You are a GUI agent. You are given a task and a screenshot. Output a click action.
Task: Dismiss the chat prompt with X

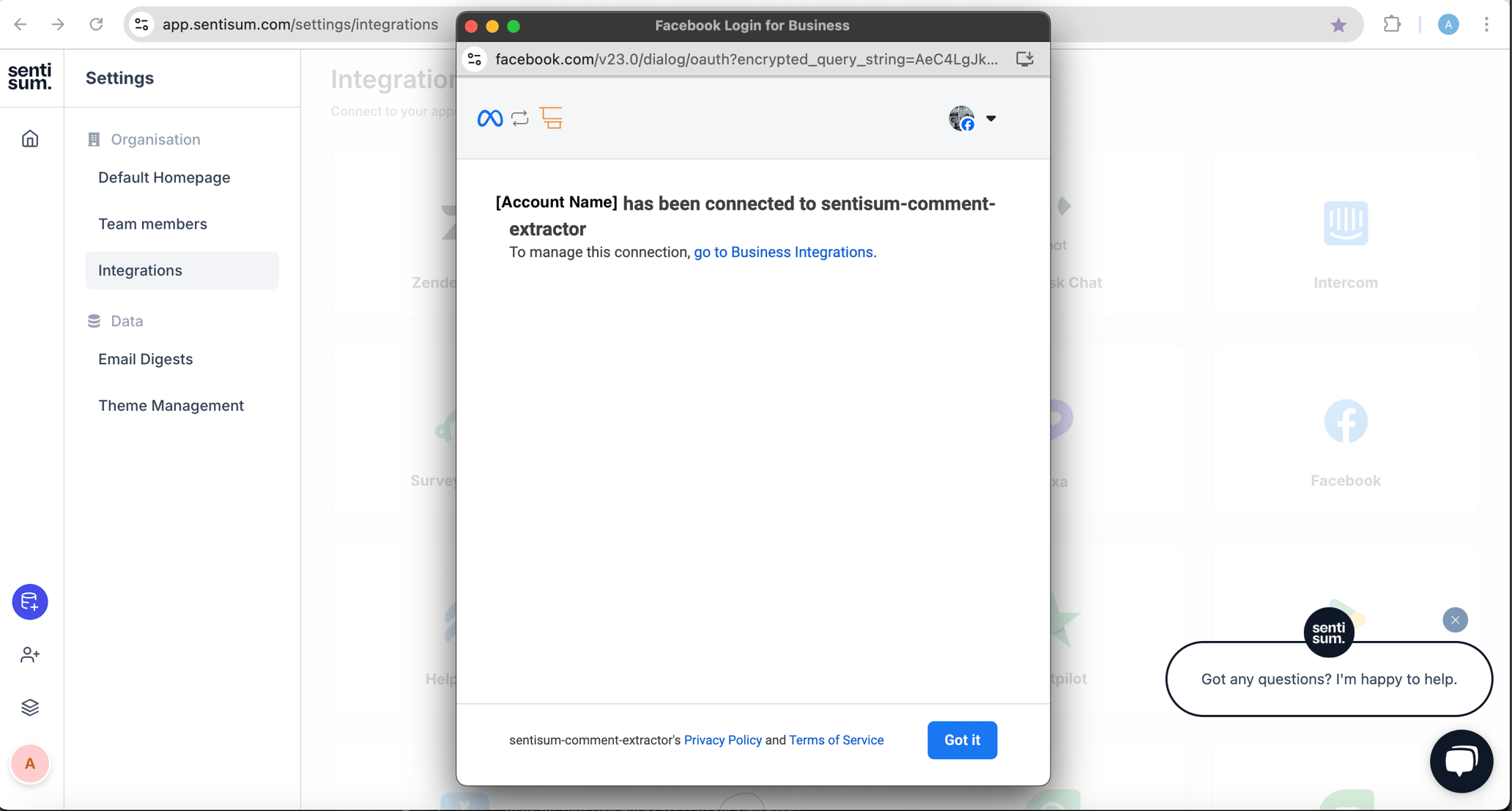click(x=1455, y=620)
